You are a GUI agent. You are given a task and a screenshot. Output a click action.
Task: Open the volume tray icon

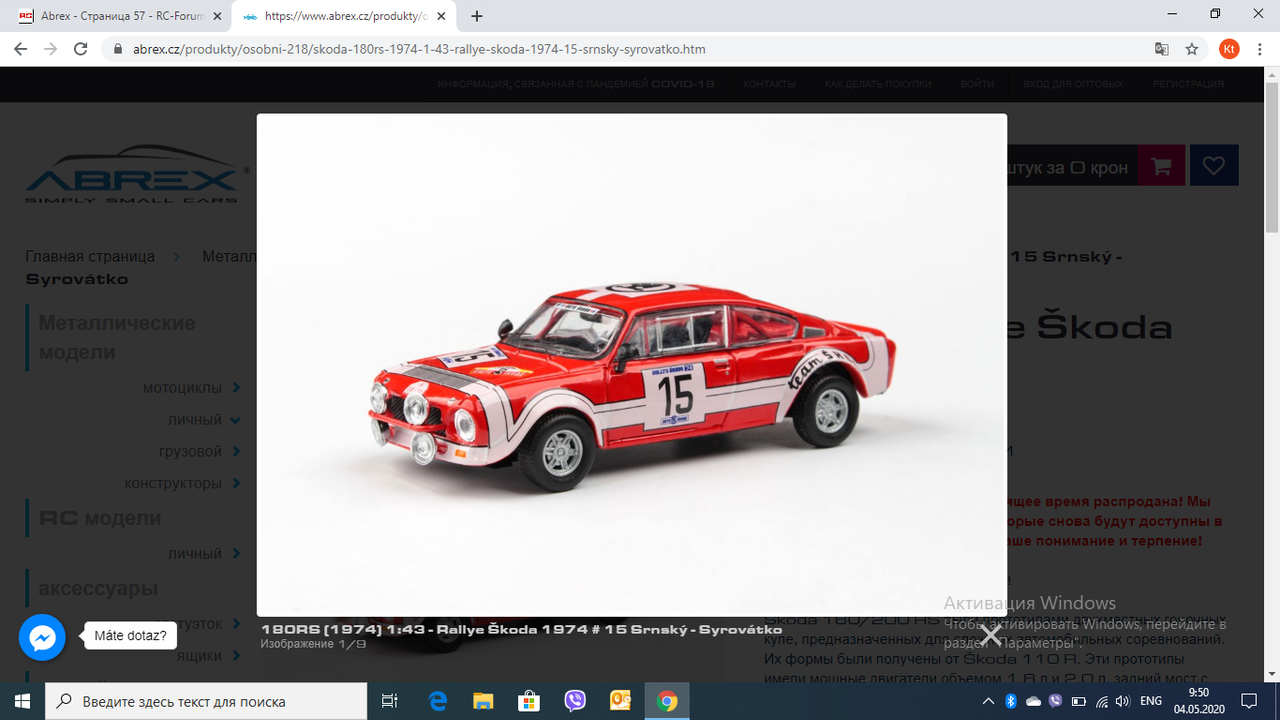tap(1124, 701)
